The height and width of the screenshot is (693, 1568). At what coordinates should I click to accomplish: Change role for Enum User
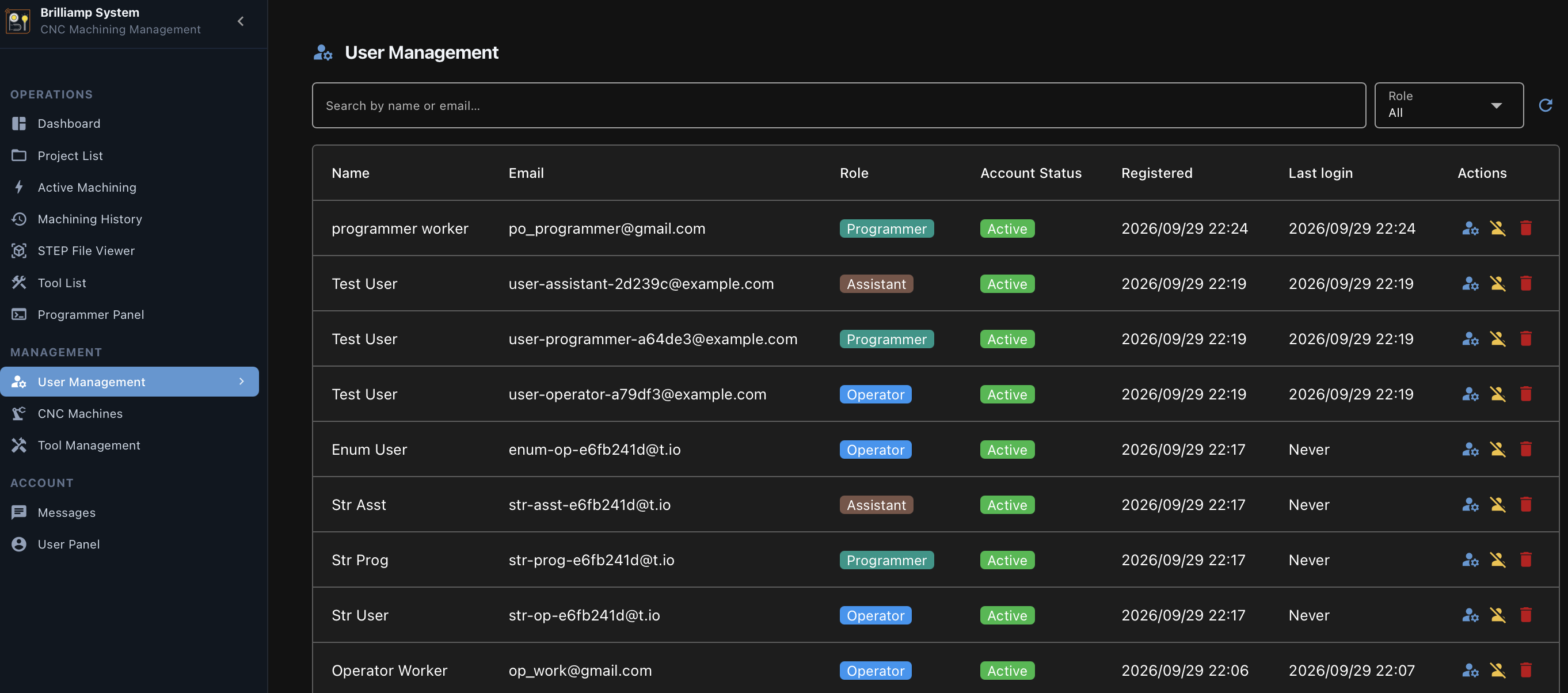(1470, 450)
